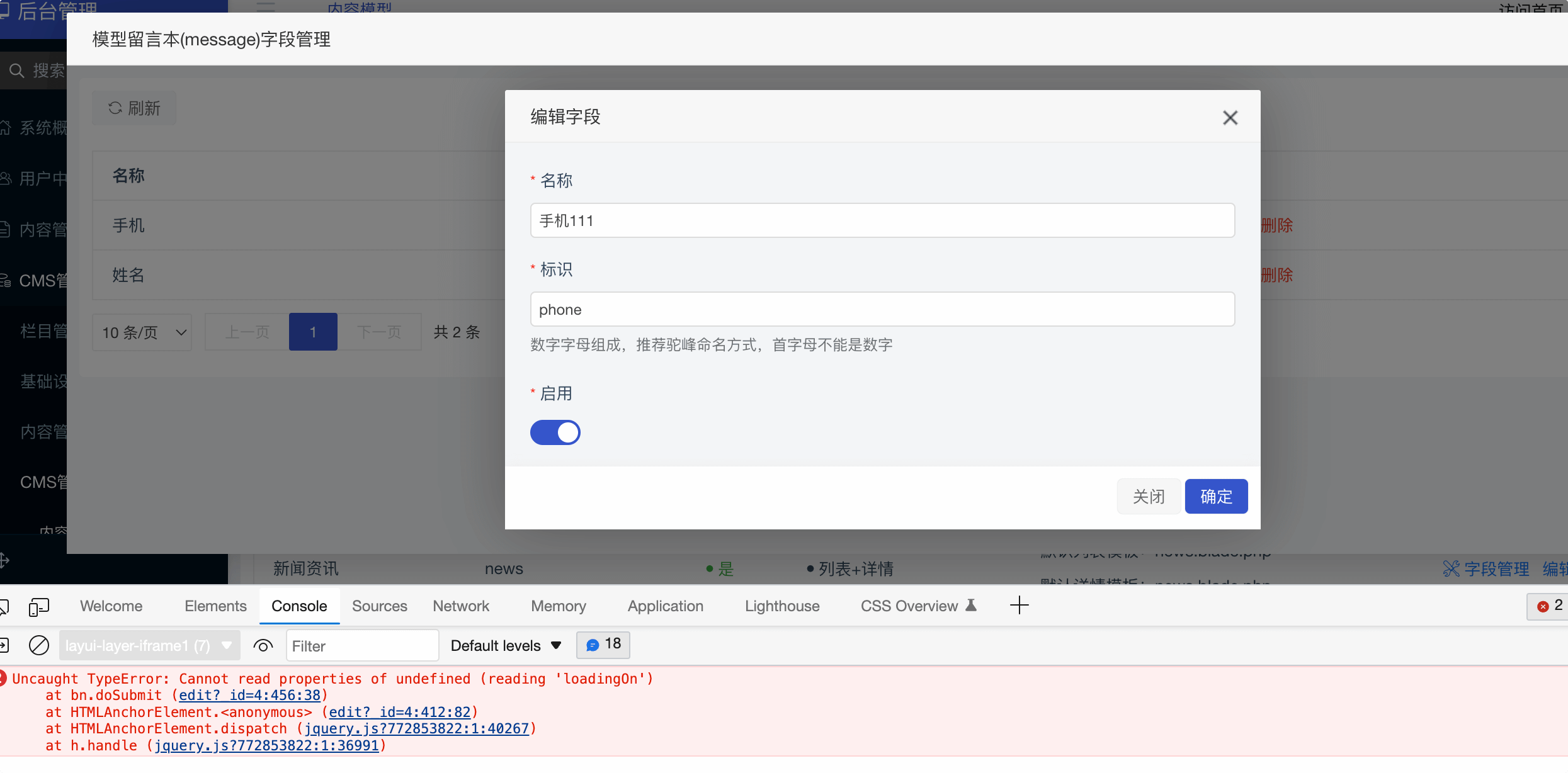Click the 关闭 button in the dialog

coord(1149,497)
